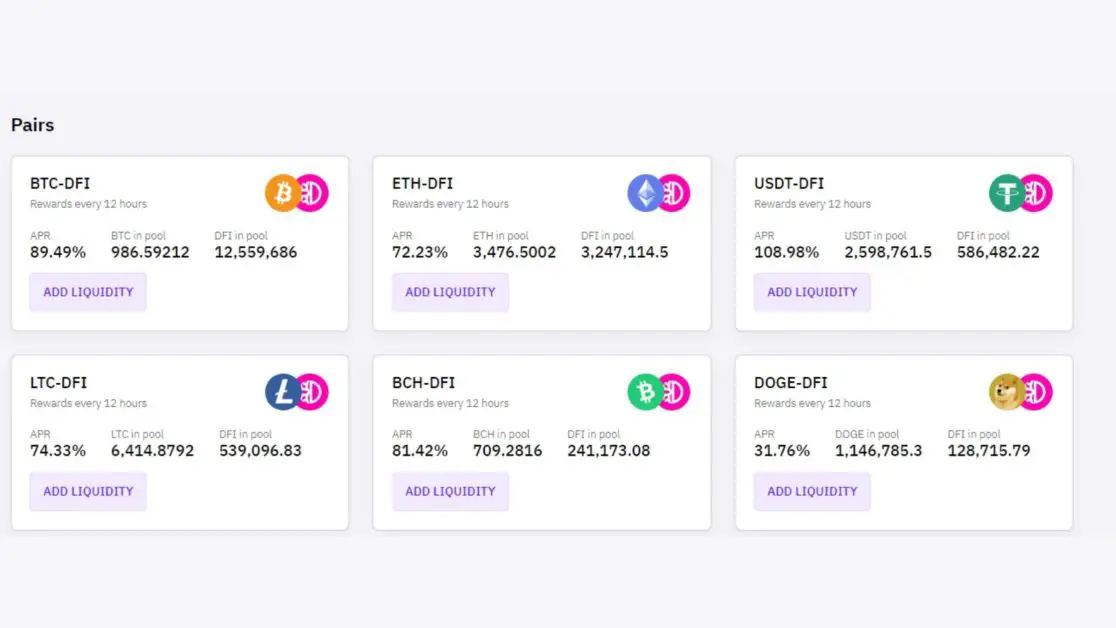The height and width of the screenshot is (628, 1116).
Task: Click the pink DFI icon on DOGE-DFI card
Action: click(x=1036, y=392)
